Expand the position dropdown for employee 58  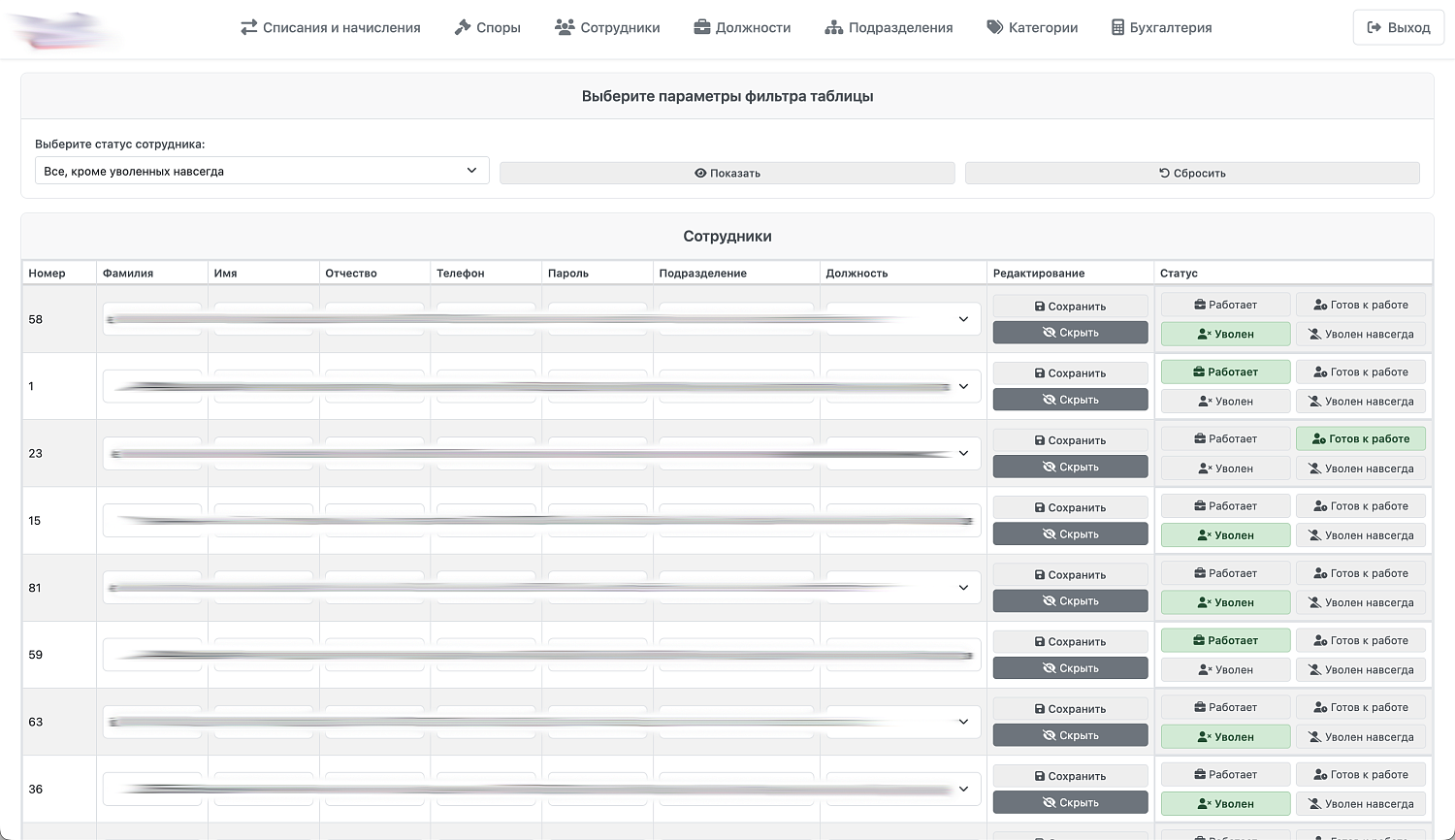pos(963,319)
